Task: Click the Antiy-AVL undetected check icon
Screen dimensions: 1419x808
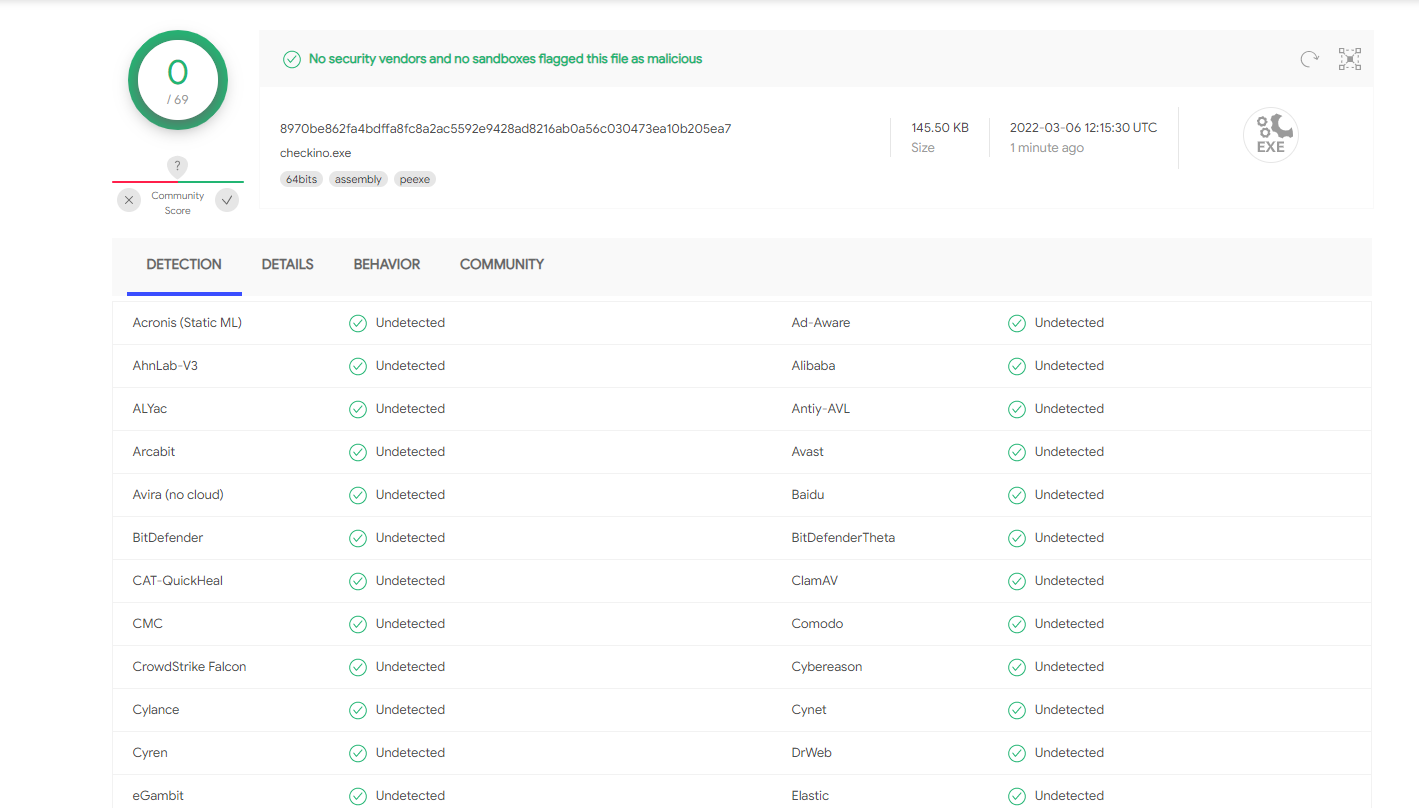Action: 1017,409
